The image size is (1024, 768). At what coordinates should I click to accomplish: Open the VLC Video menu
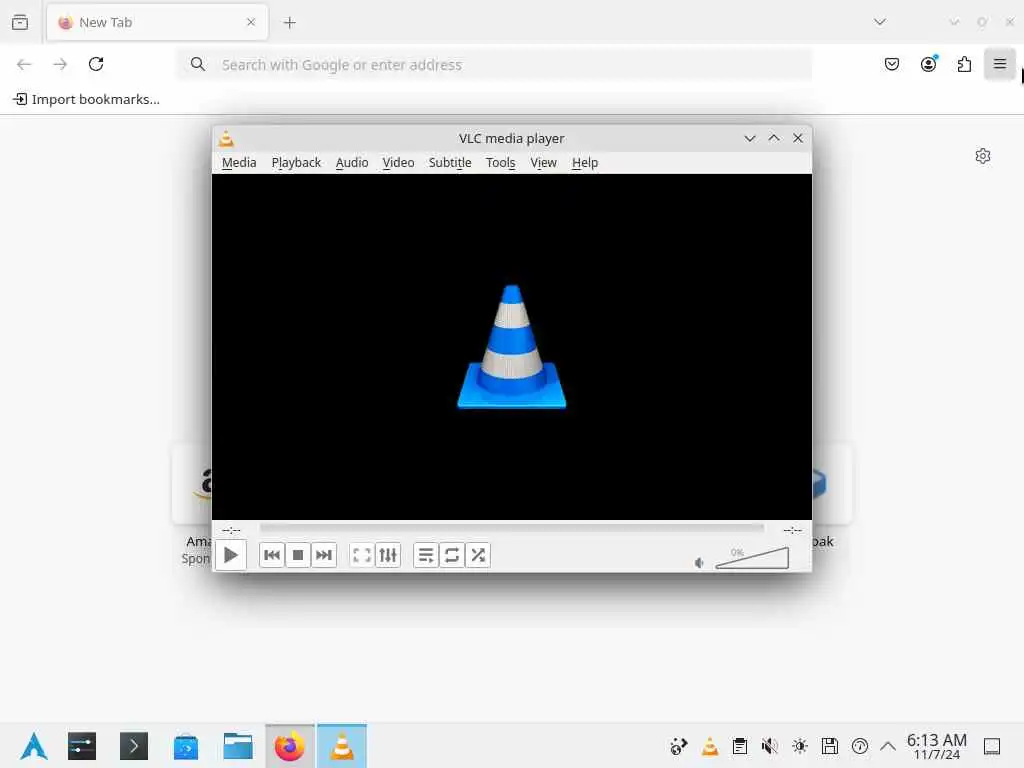pyautogui.click(x=398, y=163)
